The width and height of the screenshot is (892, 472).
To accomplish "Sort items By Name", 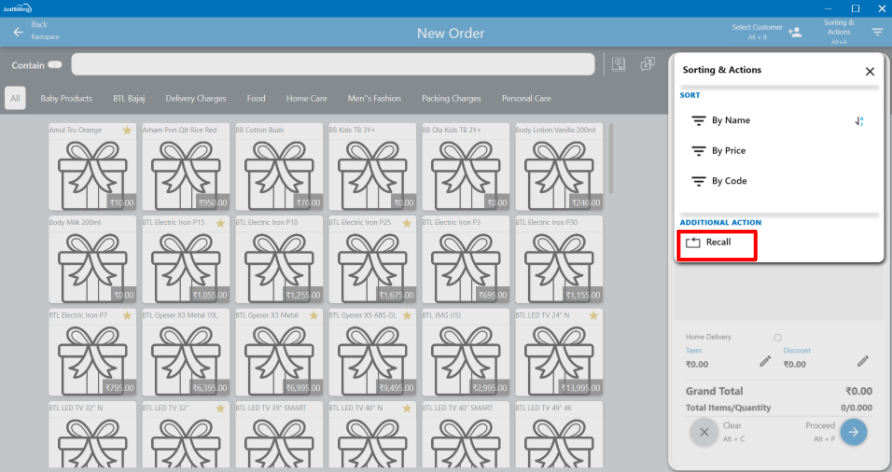I will coord(730,121).
